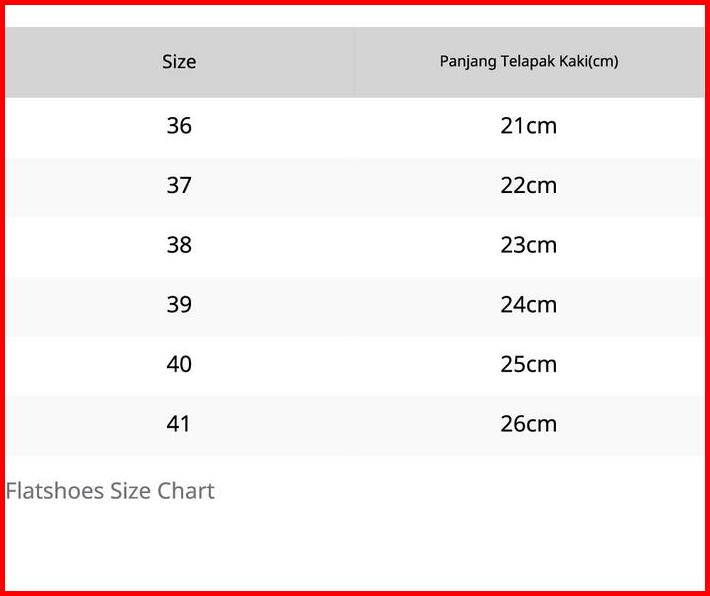Select the size 36 cell
This screenshot has height=596, width=710.
pos(179,126)
